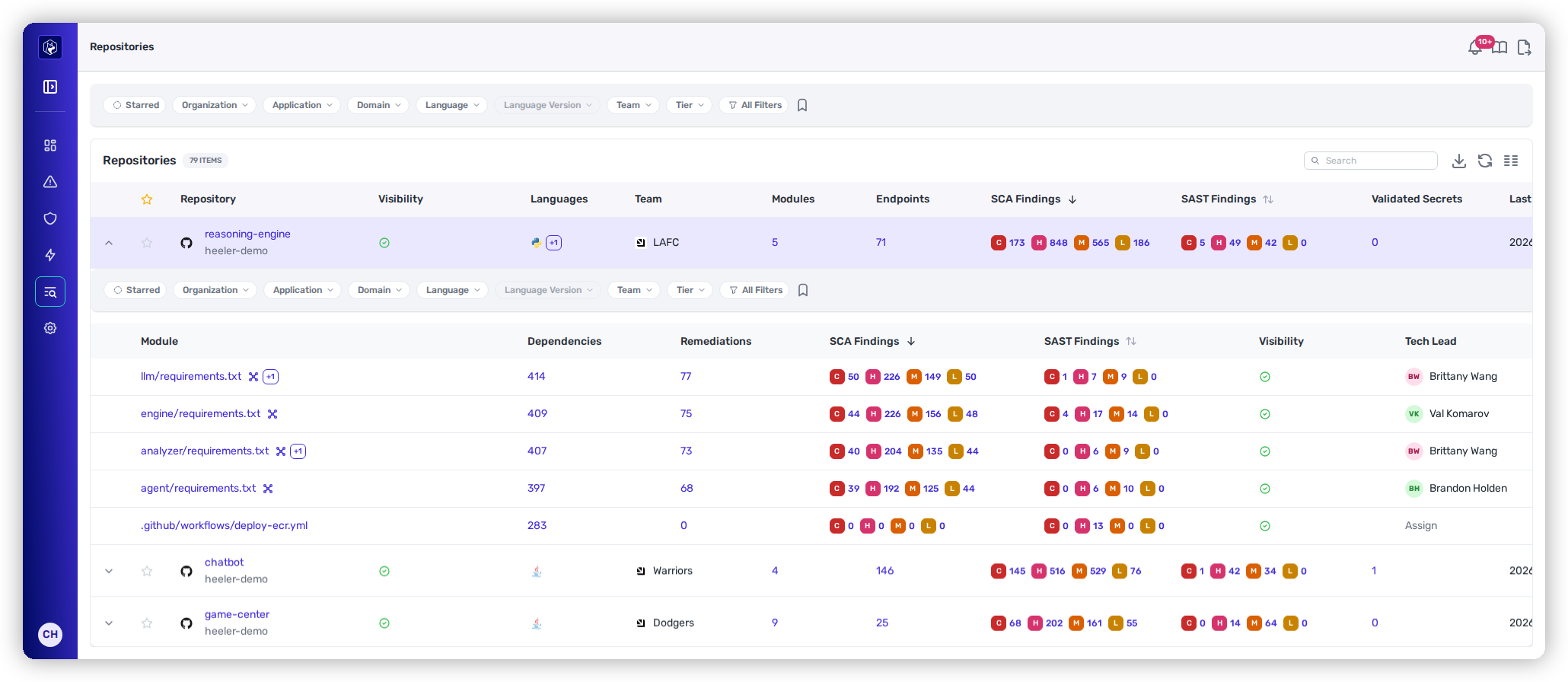Screen dimensions: 1568x682
Task: Click the critical 173 SCA badge
Action: click(x=1008, y=243)
